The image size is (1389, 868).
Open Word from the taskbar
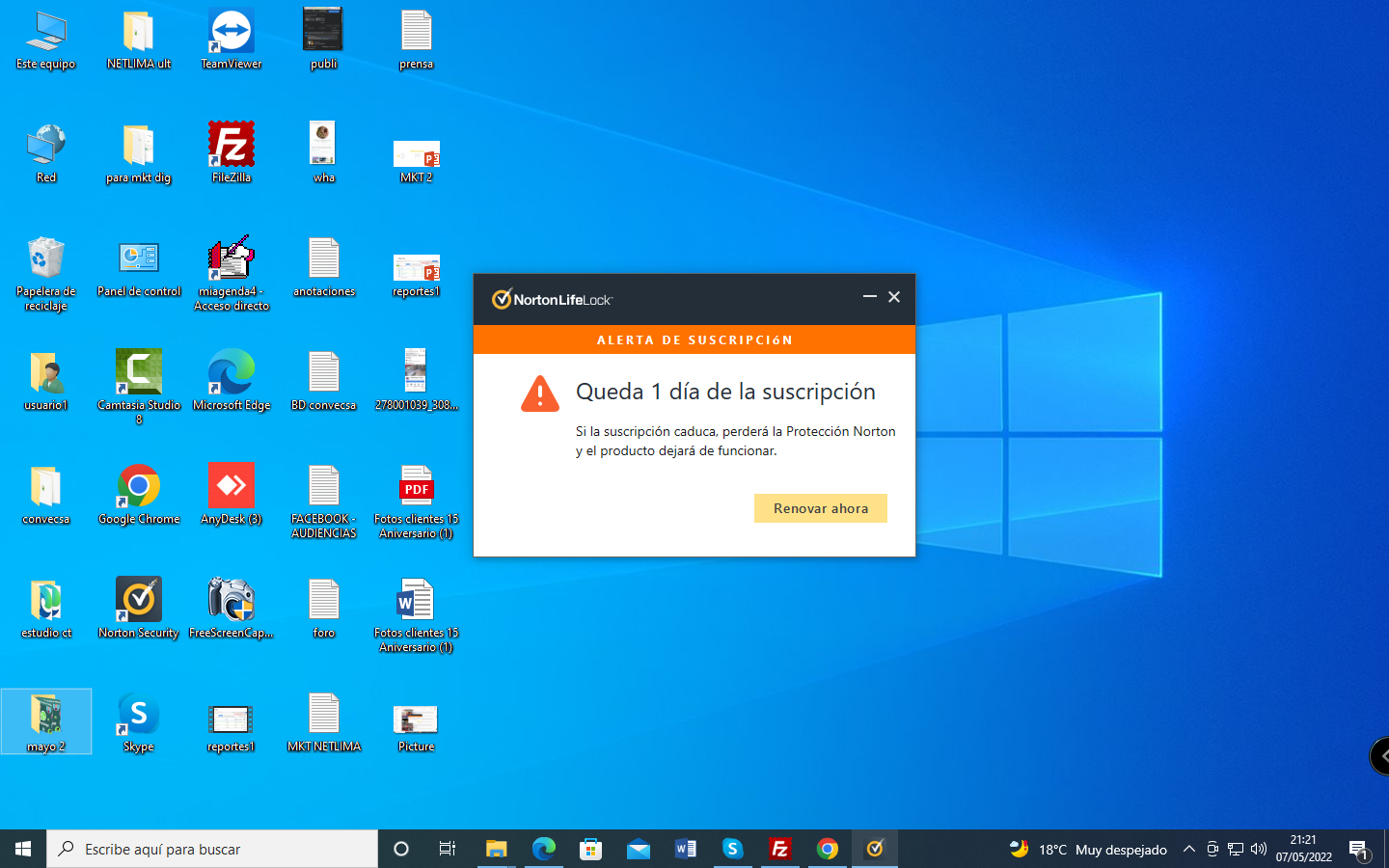(x=685, y=849)
